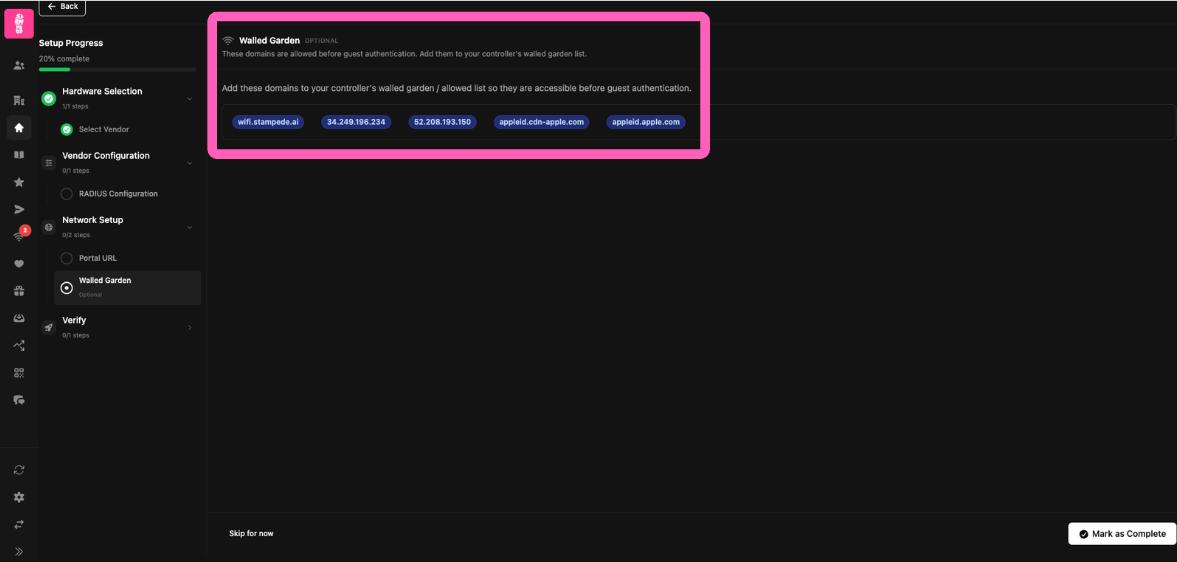Click the heart icon in the sidebar
The image size is (1177, 562).
(19, 264)
